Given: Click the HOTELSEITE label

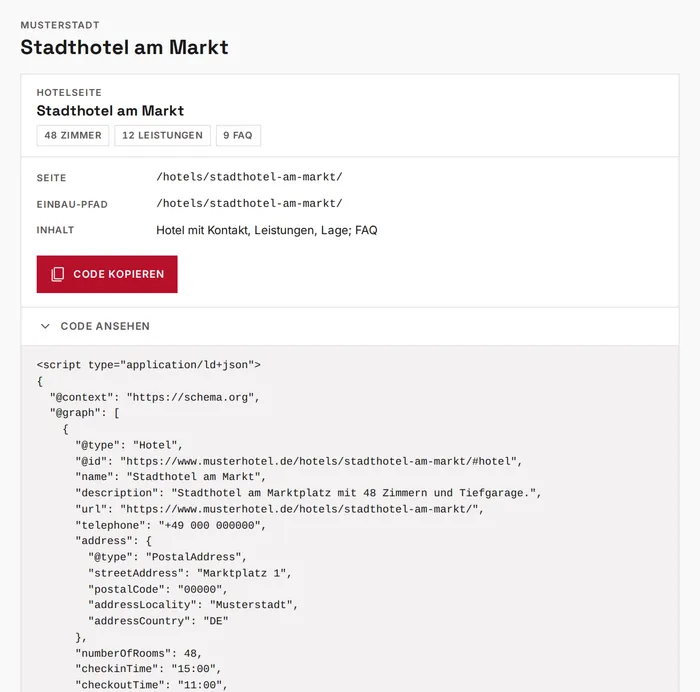Looking at the screenshot, I should 69,92.
